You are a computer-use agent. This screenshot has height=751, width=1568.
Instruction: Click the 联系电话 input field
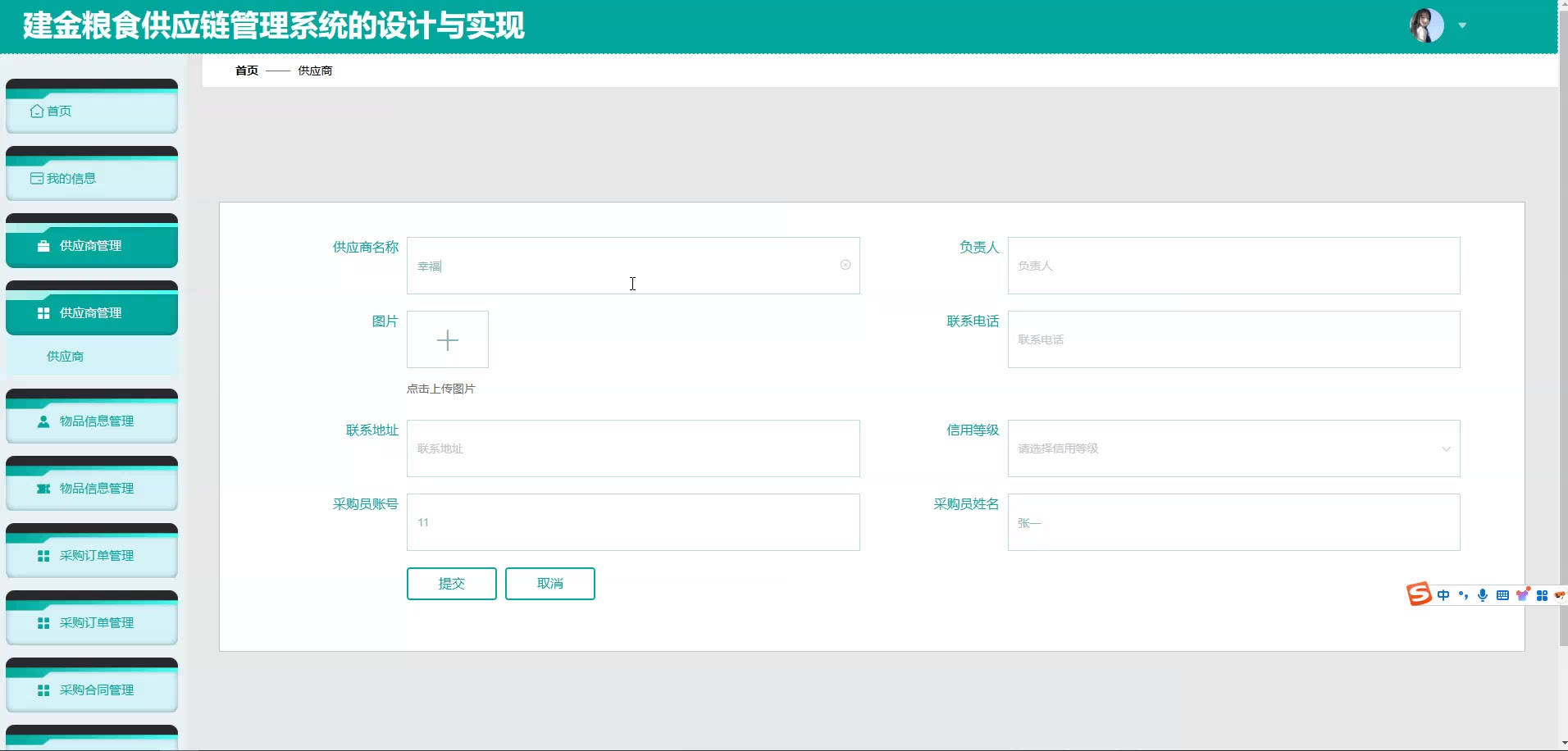[x=1233, y=339]
